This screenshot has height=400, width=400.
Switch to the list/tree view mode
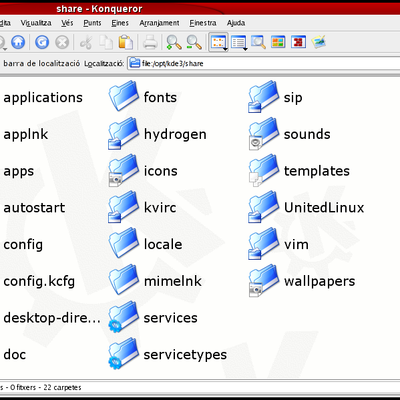click(237, 42)
